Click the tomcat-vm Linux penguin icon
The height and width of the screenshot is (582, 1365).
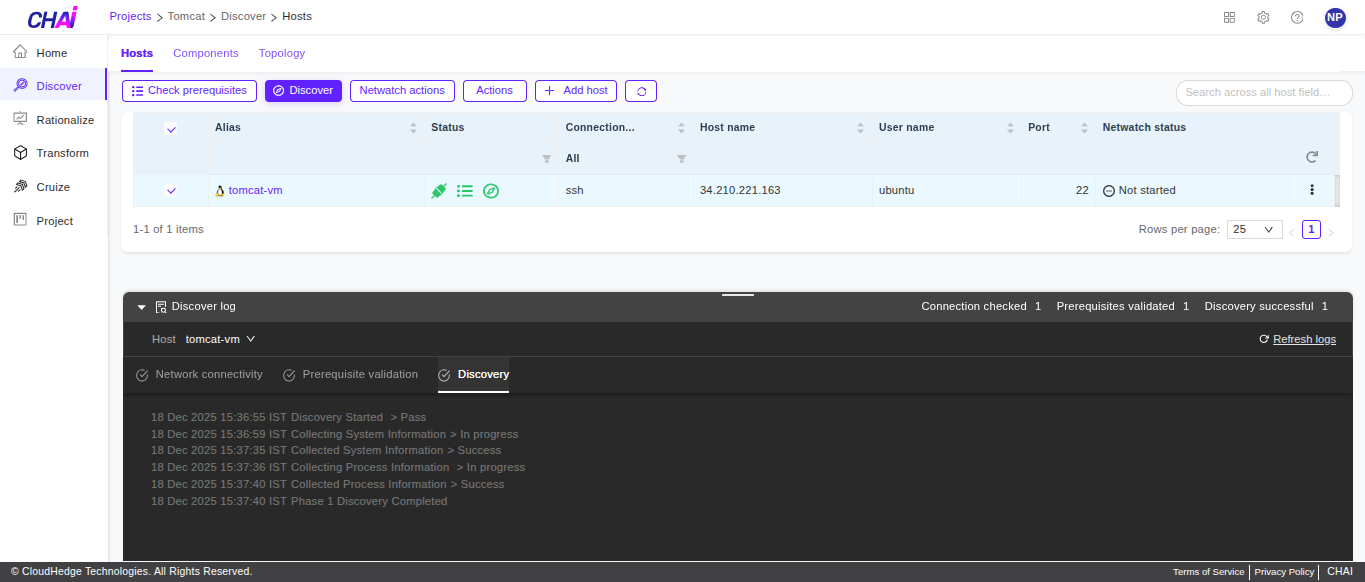[220, 190]
